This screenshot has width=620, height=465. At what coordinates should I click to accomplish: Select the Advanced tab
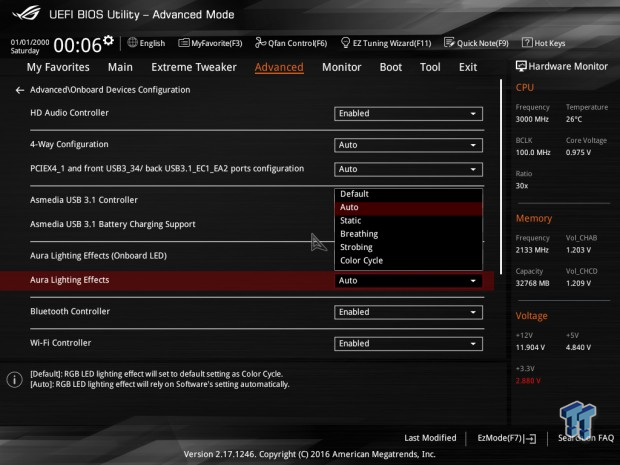[279, 67]
